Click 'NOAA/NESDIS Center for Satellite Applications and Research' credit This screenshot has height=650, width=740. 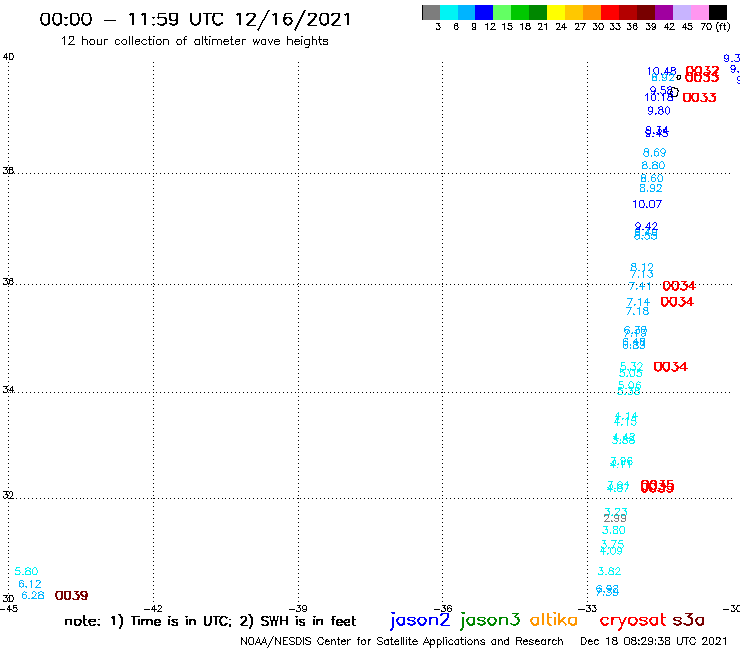point(402,641)
